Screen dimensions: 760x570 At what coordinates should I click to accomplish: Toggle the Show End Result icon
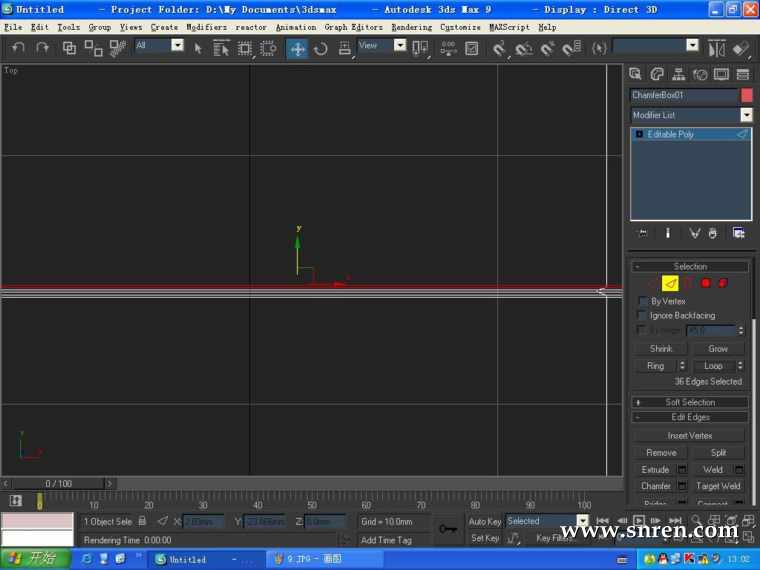[x=668, y=233]
